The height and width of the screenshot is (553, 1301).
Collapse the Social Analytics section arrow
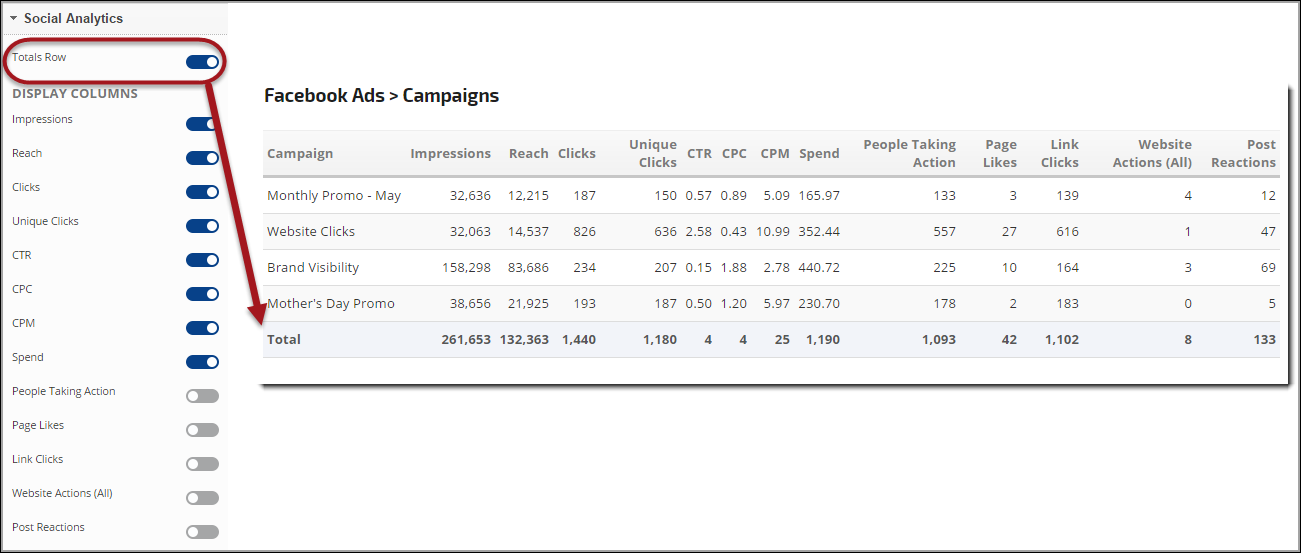click(x=14, y=18)
